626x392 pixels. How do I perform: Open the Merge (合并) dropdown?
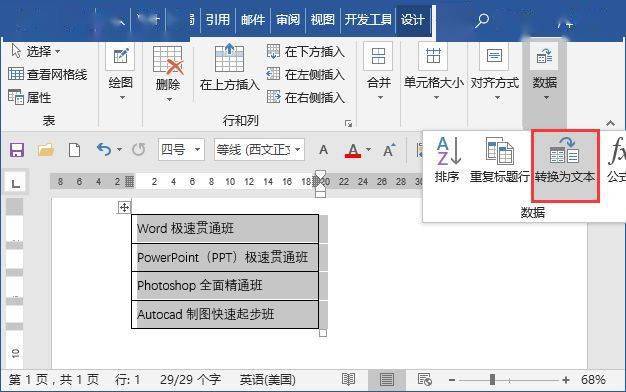(378, 73)
